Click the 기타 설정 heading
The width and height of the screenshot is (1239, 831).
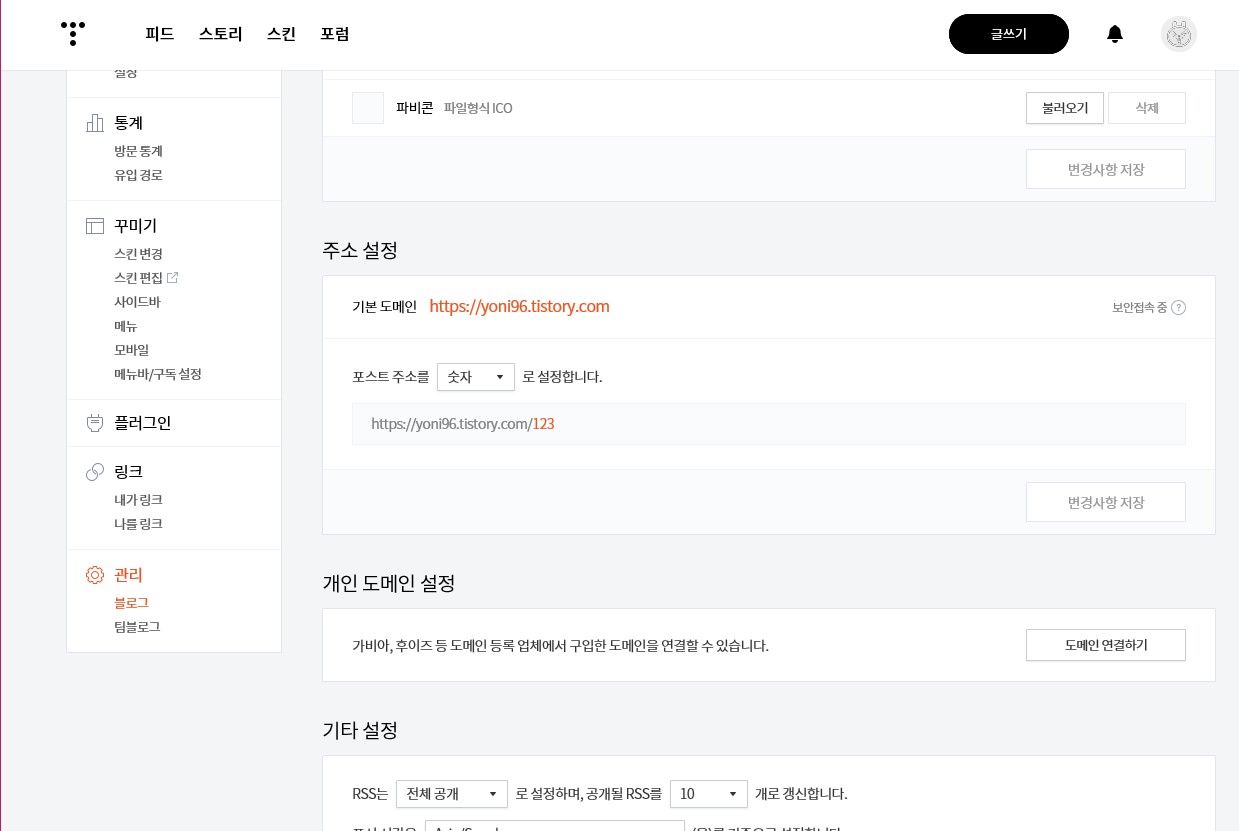pos(360,730)
